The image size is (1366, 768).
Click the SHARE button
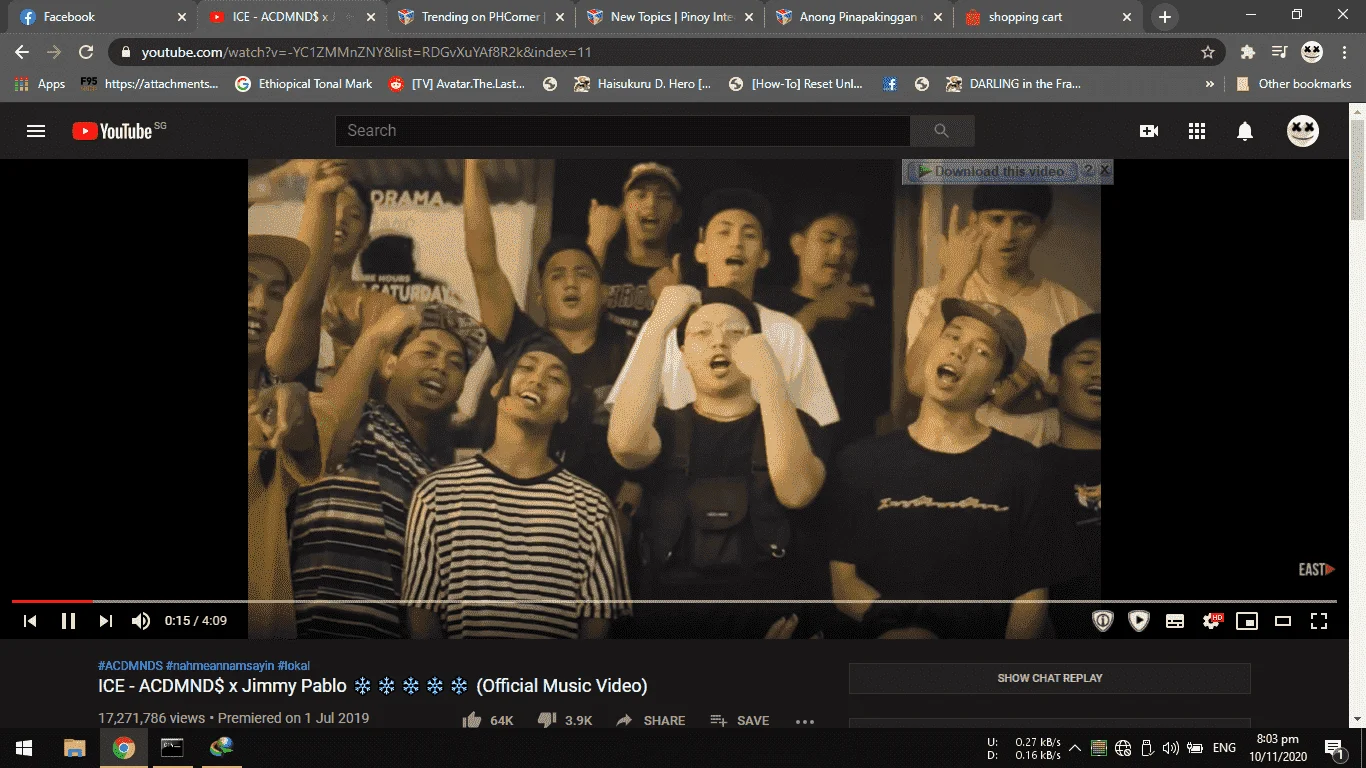pyautogui.click(x=651, y=720)
